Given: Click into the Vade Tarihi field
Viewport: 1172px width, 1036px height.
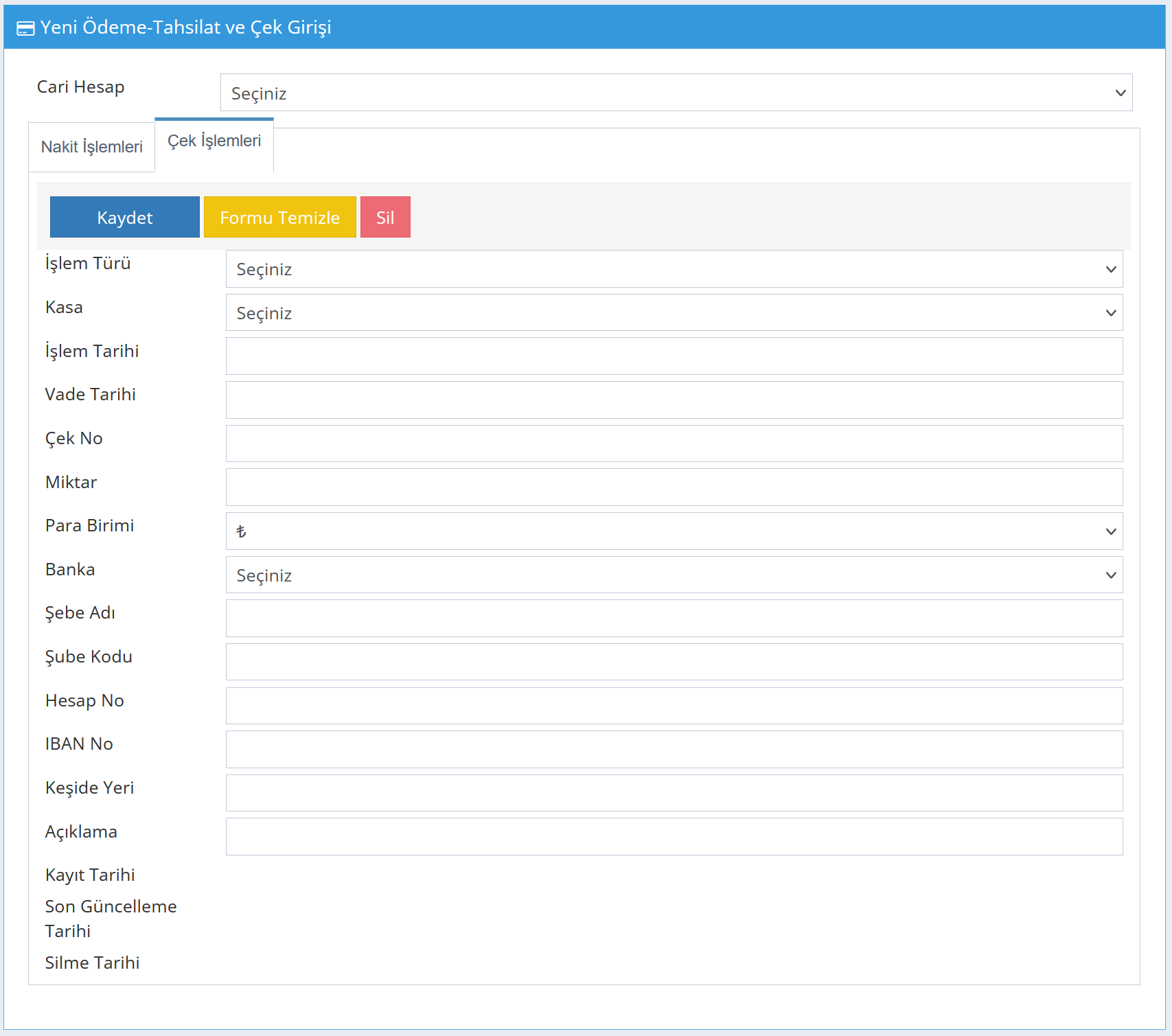Looking at the screenshot, I should point(674,400).
